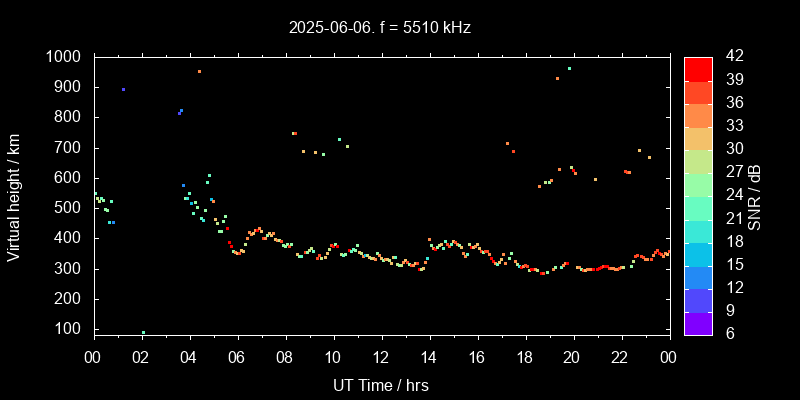Click the plot title with date and frequency

point(380,28)
